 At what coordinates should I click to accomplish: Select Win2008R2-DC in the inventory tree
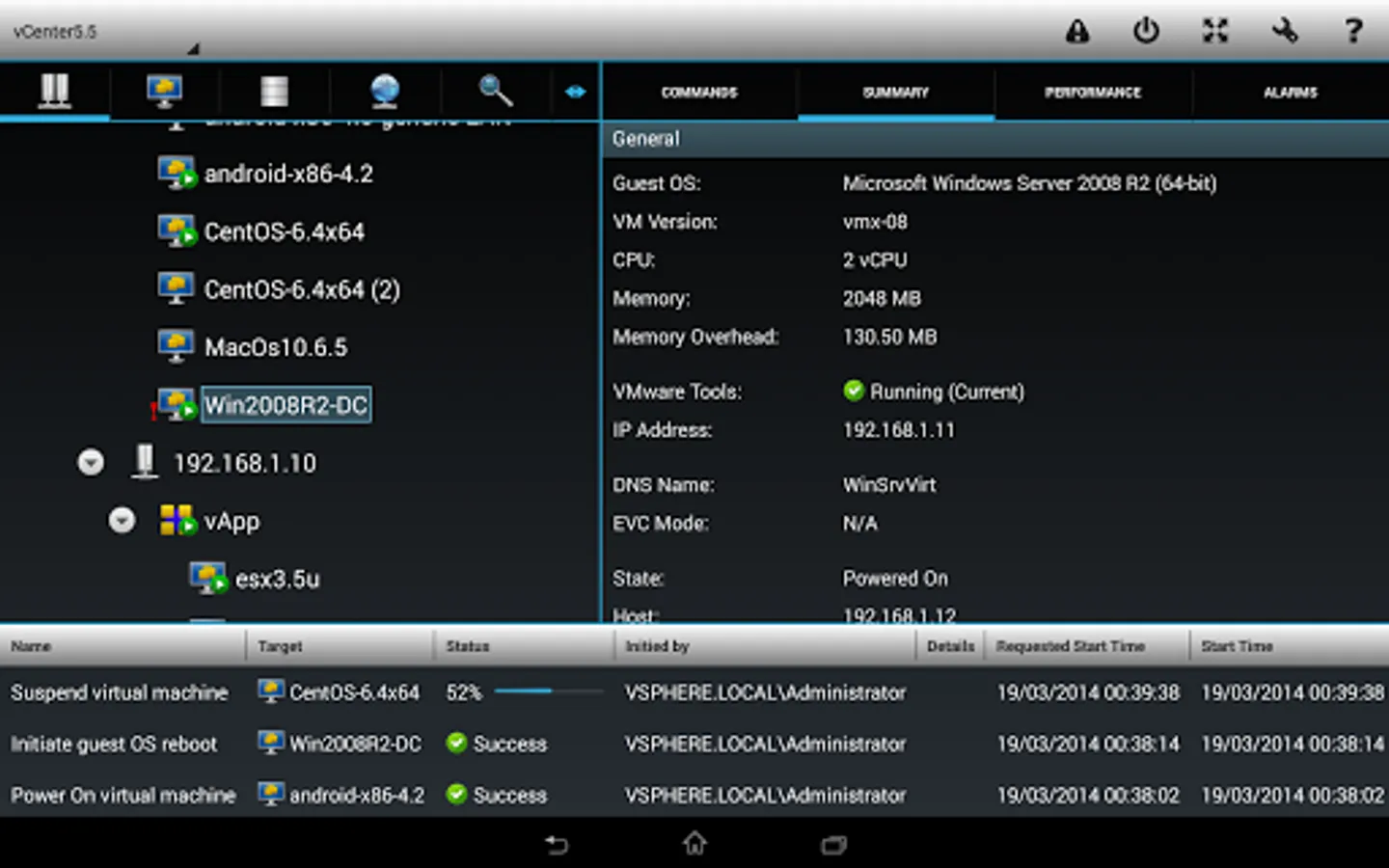point(286,405)
